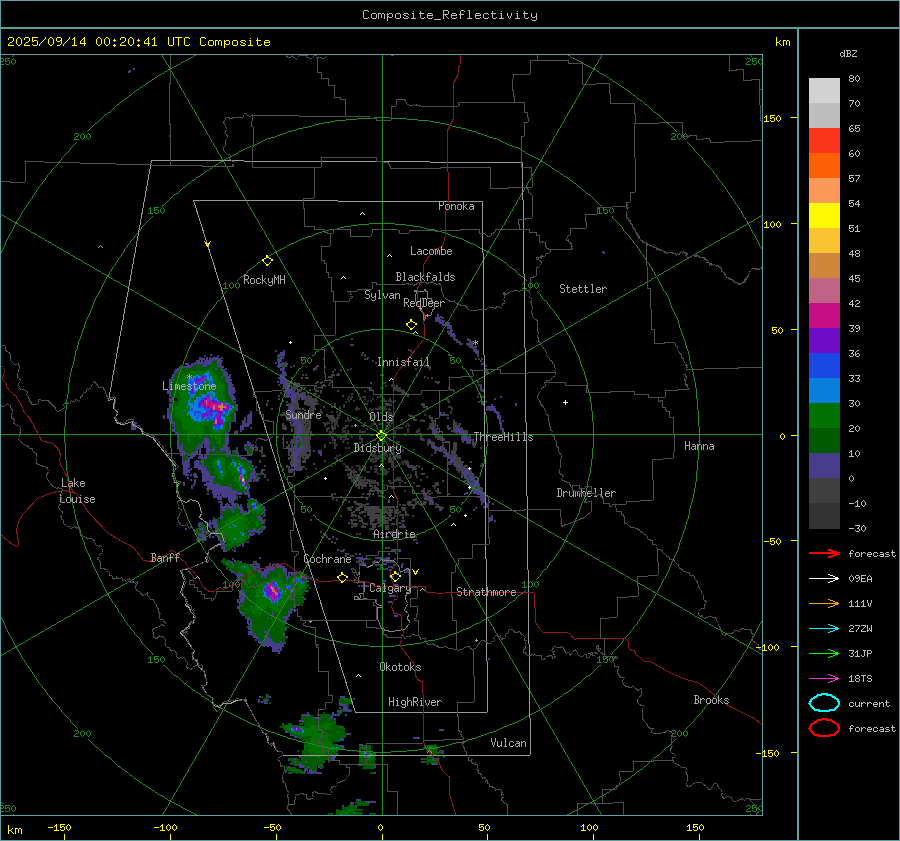The width and height of the screenshot is (900, 841).
Task: Click the Limestone map label
Action: coord(189,386)
